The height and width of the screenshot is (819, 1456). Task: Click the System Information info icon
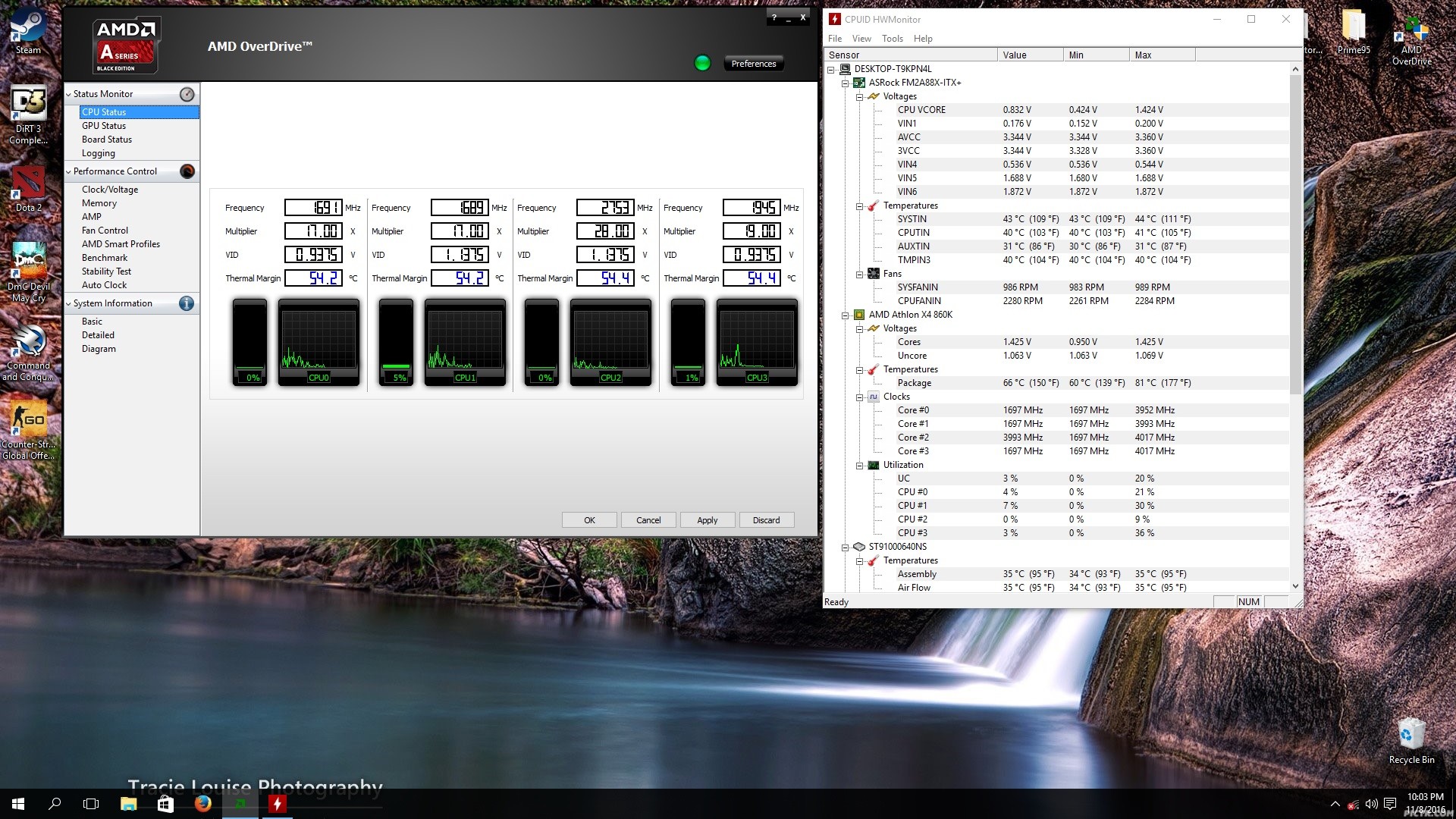click(x=187, y=303)
